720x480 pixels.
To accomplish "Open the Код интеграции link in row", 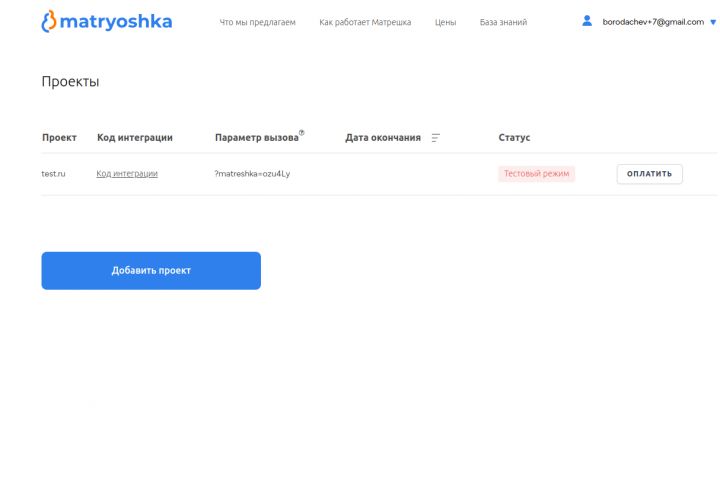I will click(127, 174).
